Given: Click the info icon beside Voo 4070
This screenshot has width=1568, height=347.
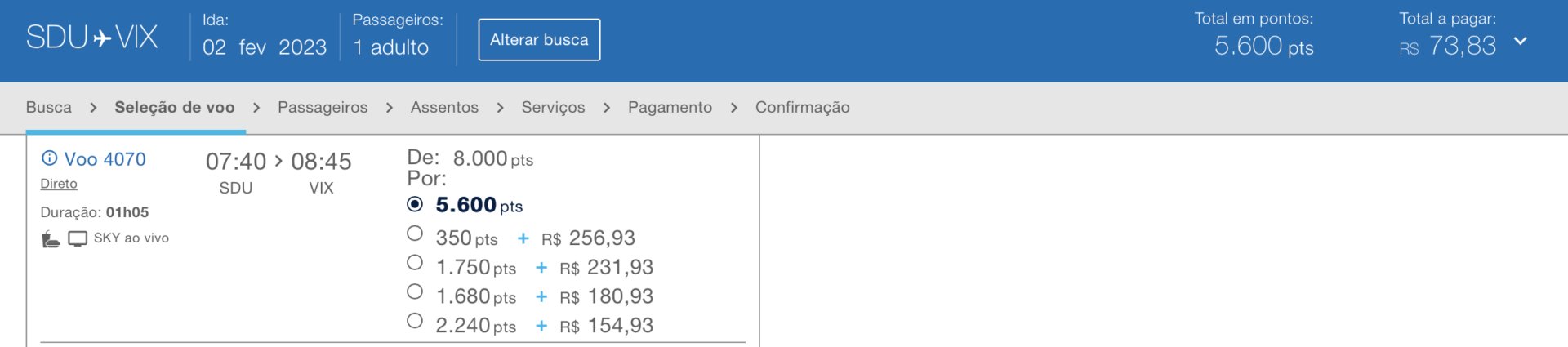Looking at the screenshot, I should [50, 158].
